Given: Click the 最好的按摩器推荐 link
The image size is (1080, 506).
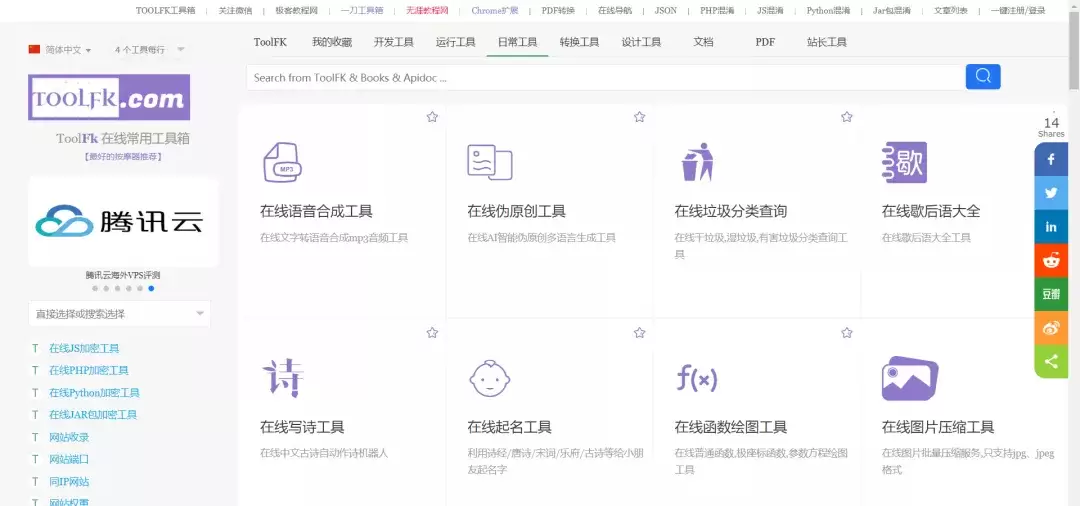Looking at the screenshot, I should coord(123,156).
